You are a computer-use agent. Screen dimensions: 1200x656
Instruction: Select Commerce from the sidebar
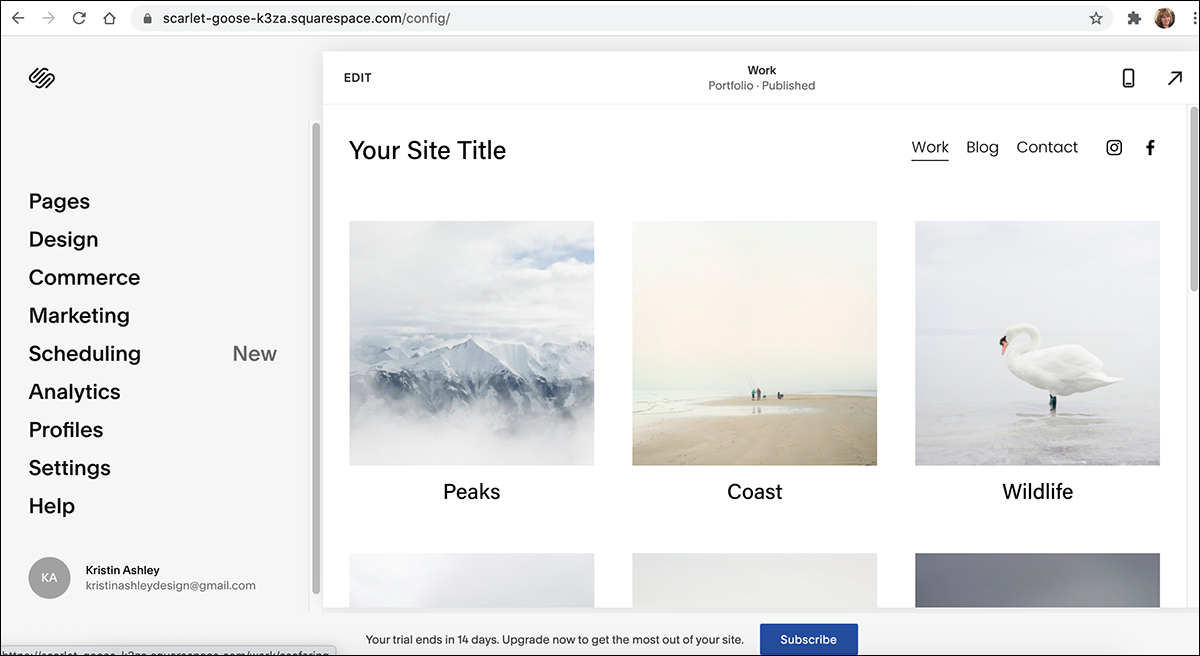pyautogui.click(x=84, y=277)
